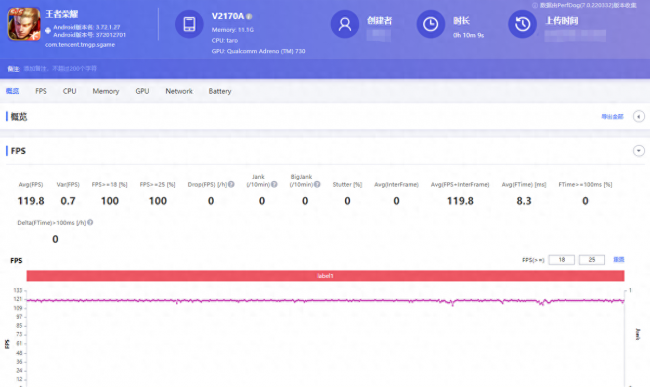Click the FPS>=25 [%] value 100
The width and height of the screenshot is (650, 387).
[x=158, y=201]
